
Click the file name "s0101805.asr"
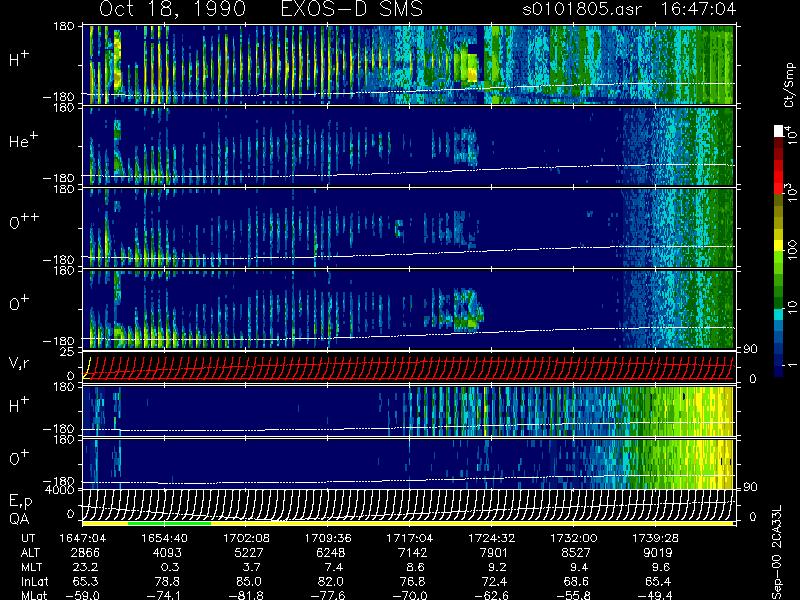click(x=582, y=9)
